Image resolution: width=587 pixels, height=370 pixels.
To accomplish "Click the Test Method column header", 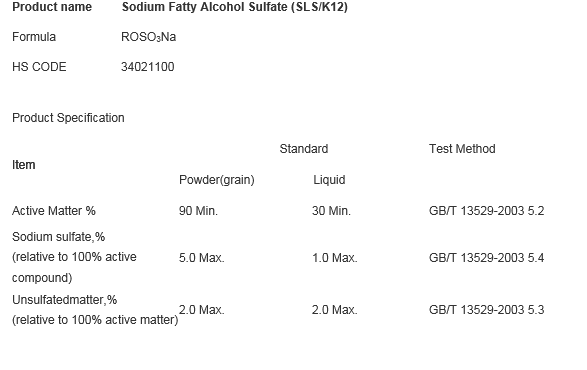I will (462, 149).
